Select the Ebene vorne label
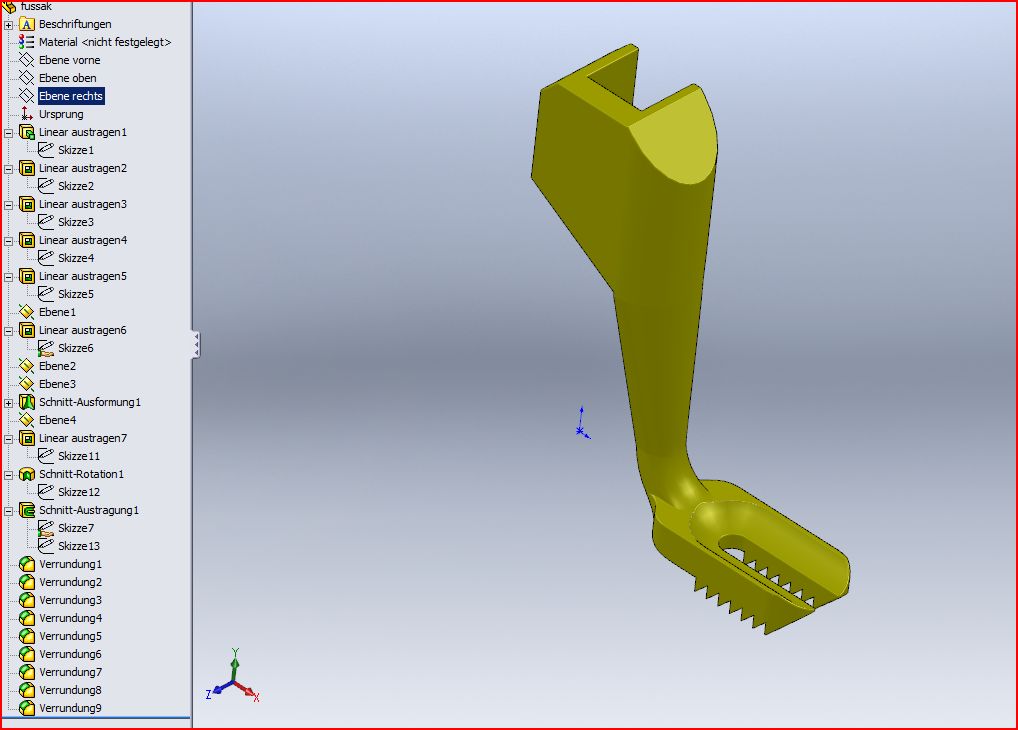 pos(69,60)
